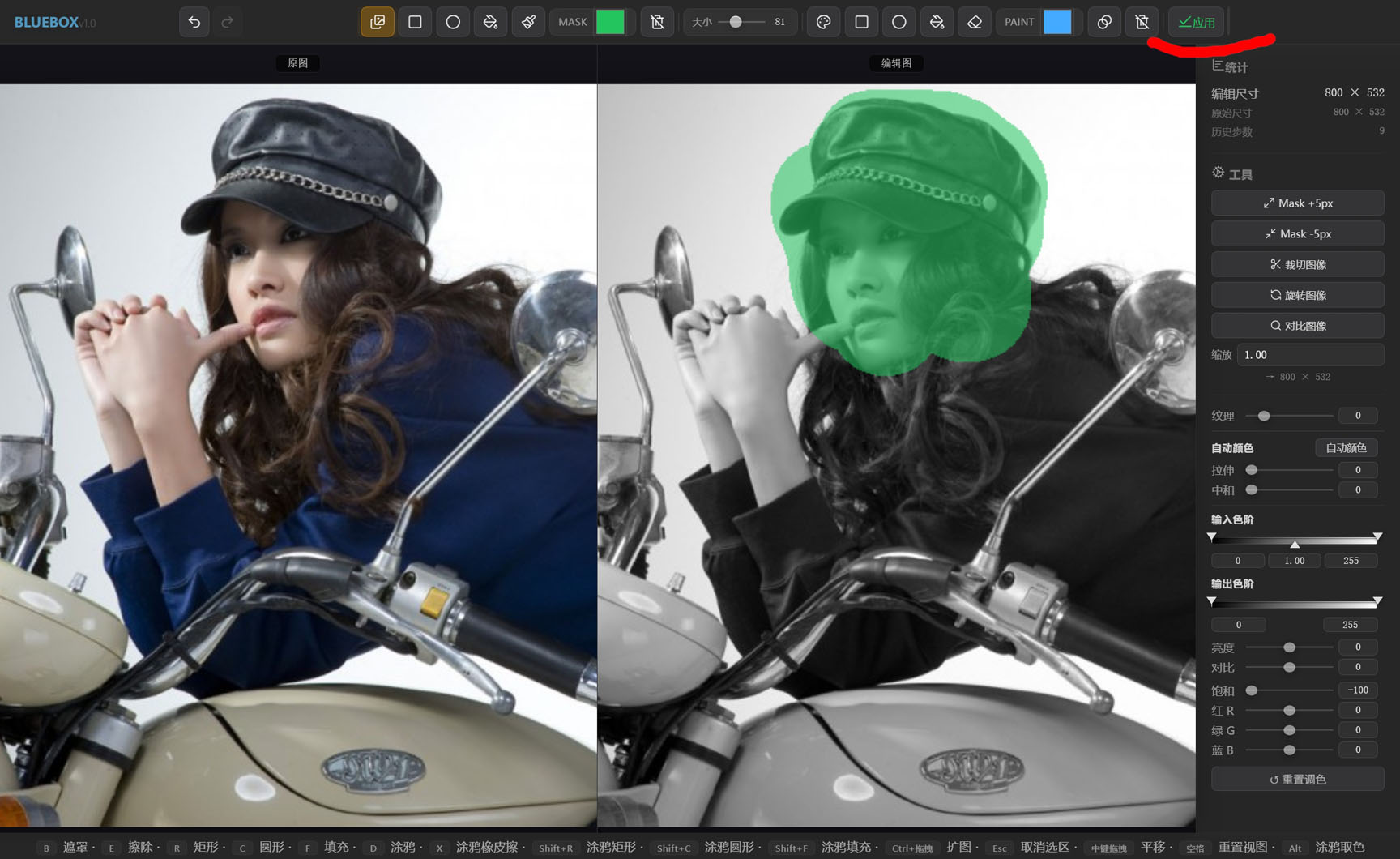The height and width of the screenshot is (859, 1400).
Task: Adjust the 红 R slider
Action: [x=1289, y=710]
